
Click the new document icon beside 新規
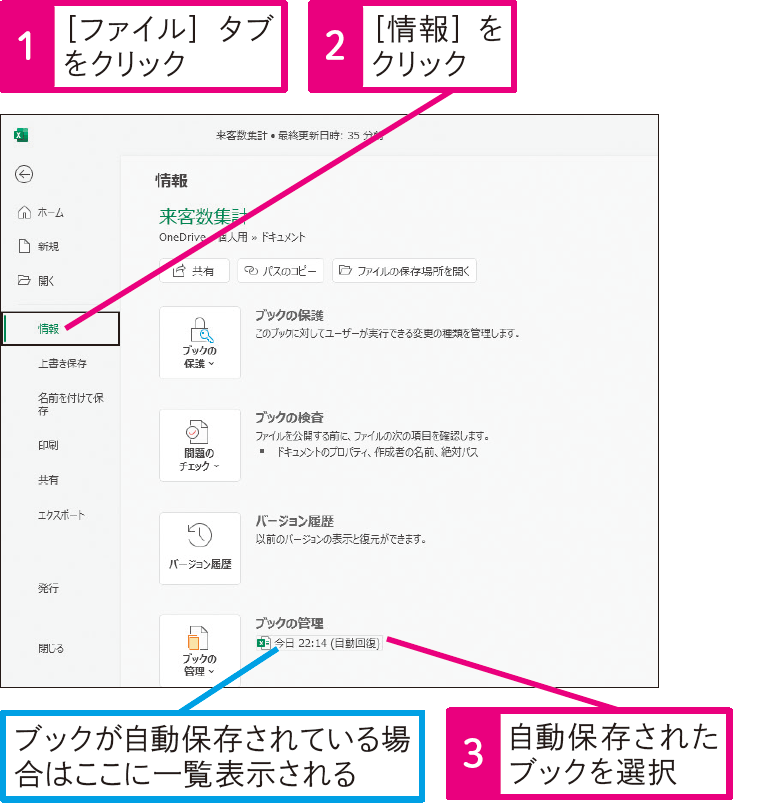click(24, 246)
